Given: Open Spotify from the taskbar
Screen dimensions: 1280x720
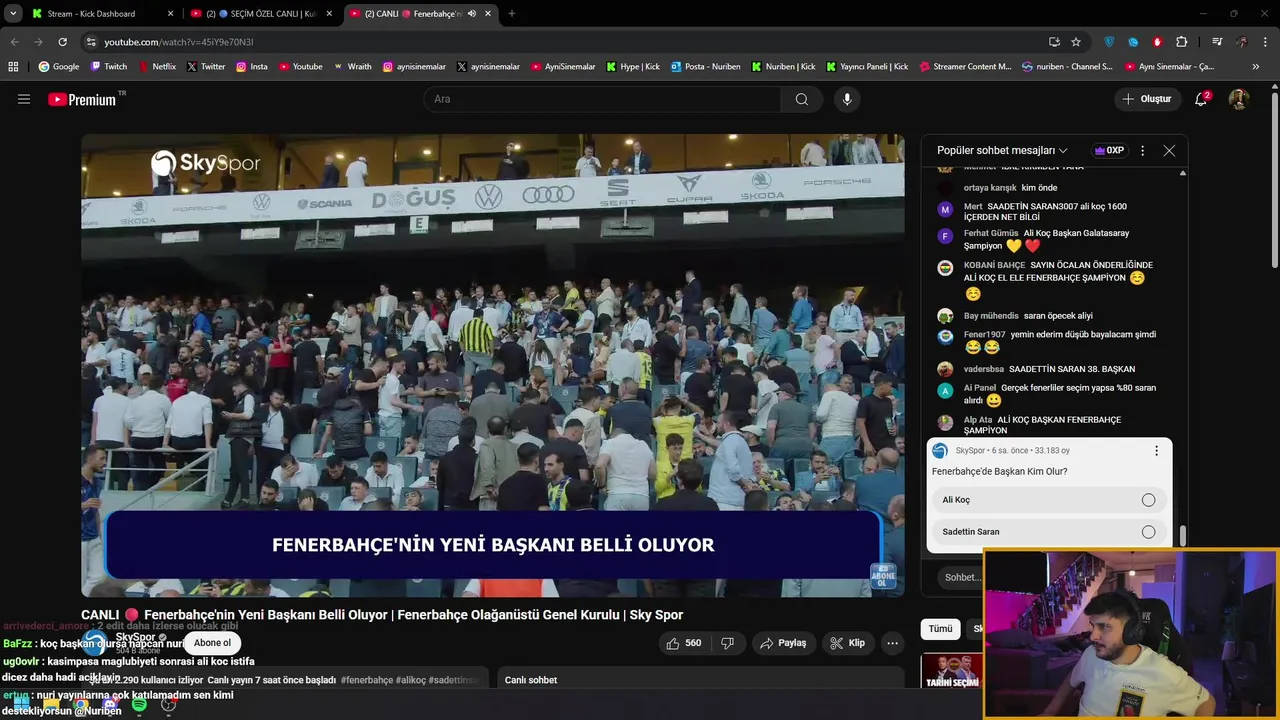Looking at the screenshot, I should point(139,705).
